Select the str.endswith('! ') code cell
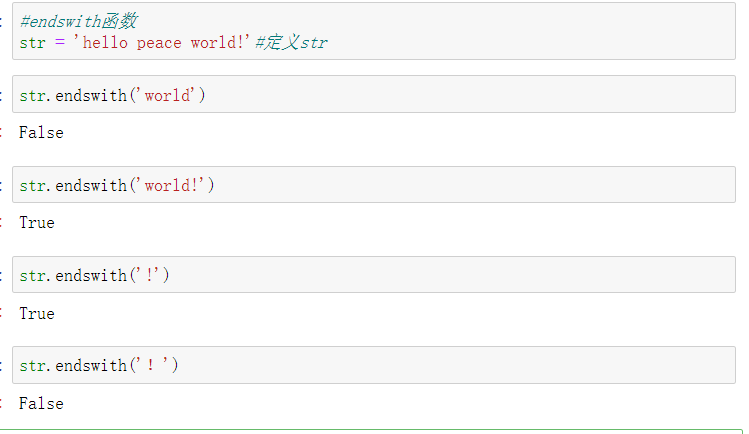Image resolution: width=749 pixels, height=434 pixels. tap(450, 365)
